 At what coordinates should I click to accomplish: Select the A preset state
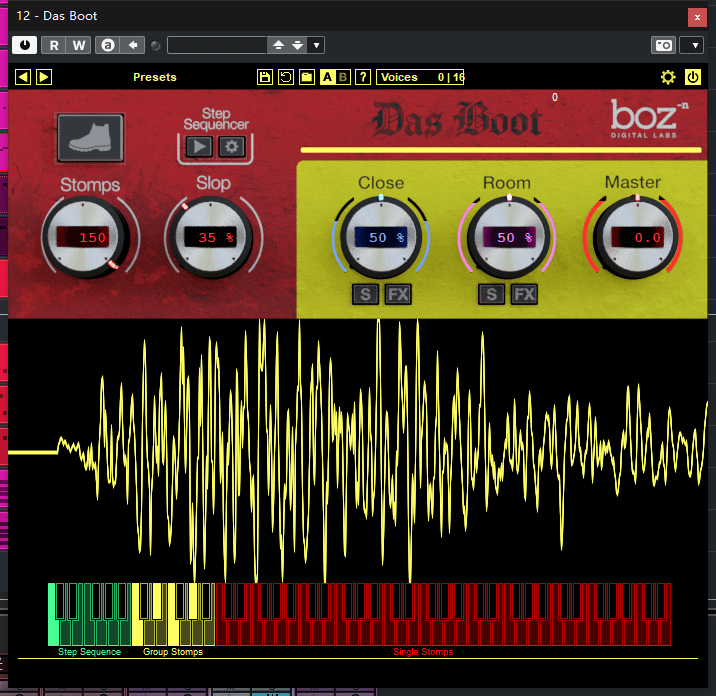[327, 77]
